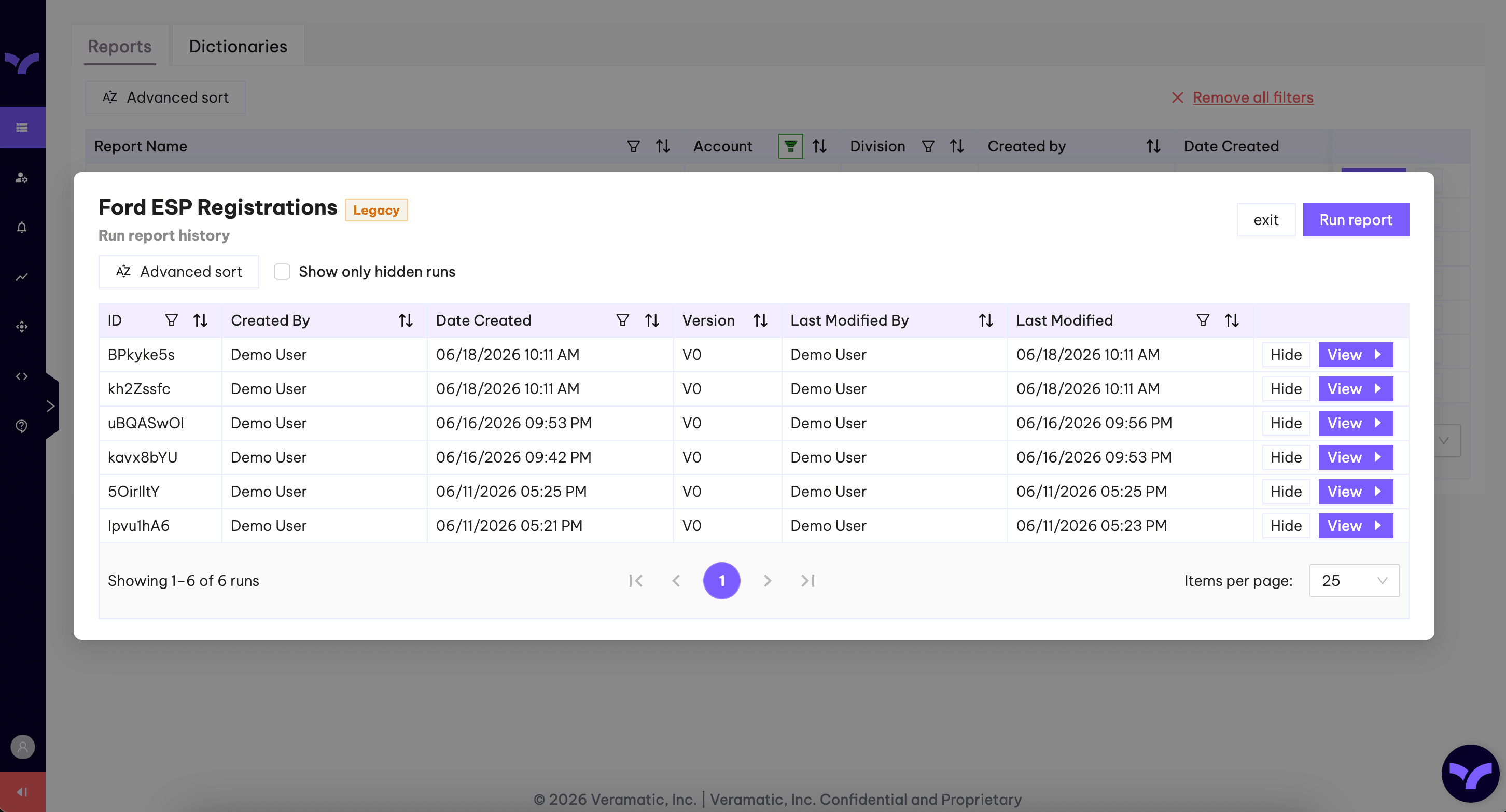View run BPkyke5s
The height and width of the screenshot is (812, 1506).
[1355, 355]
